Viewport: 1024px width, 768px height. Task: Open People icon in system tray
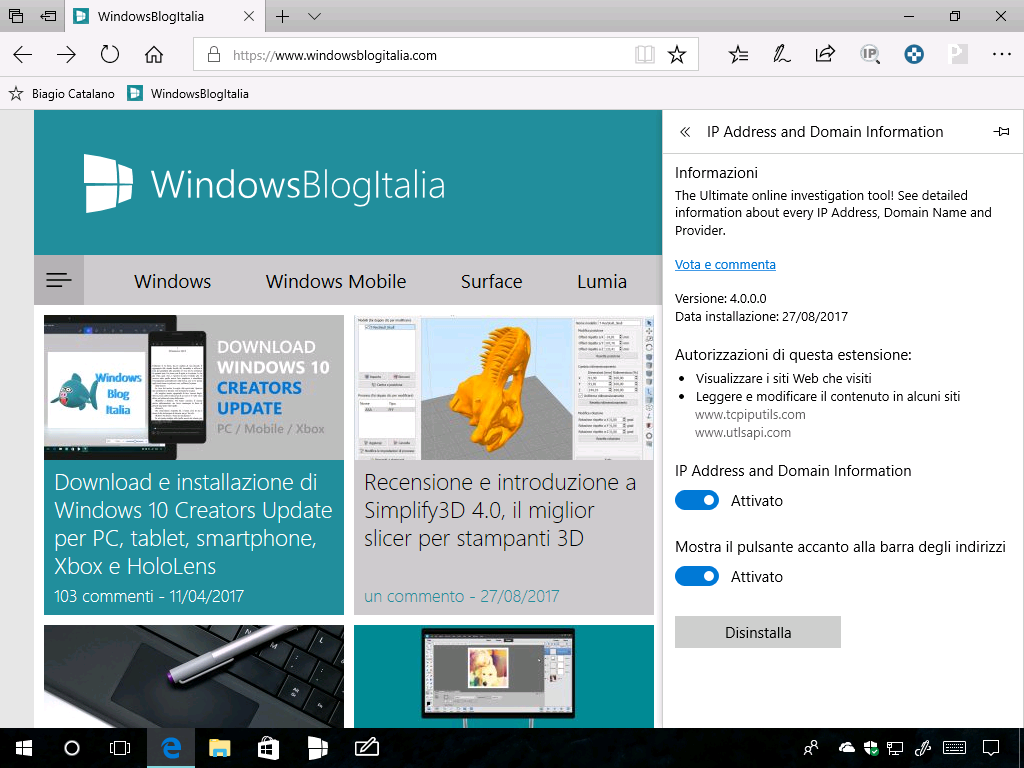[x=811, y=748]
